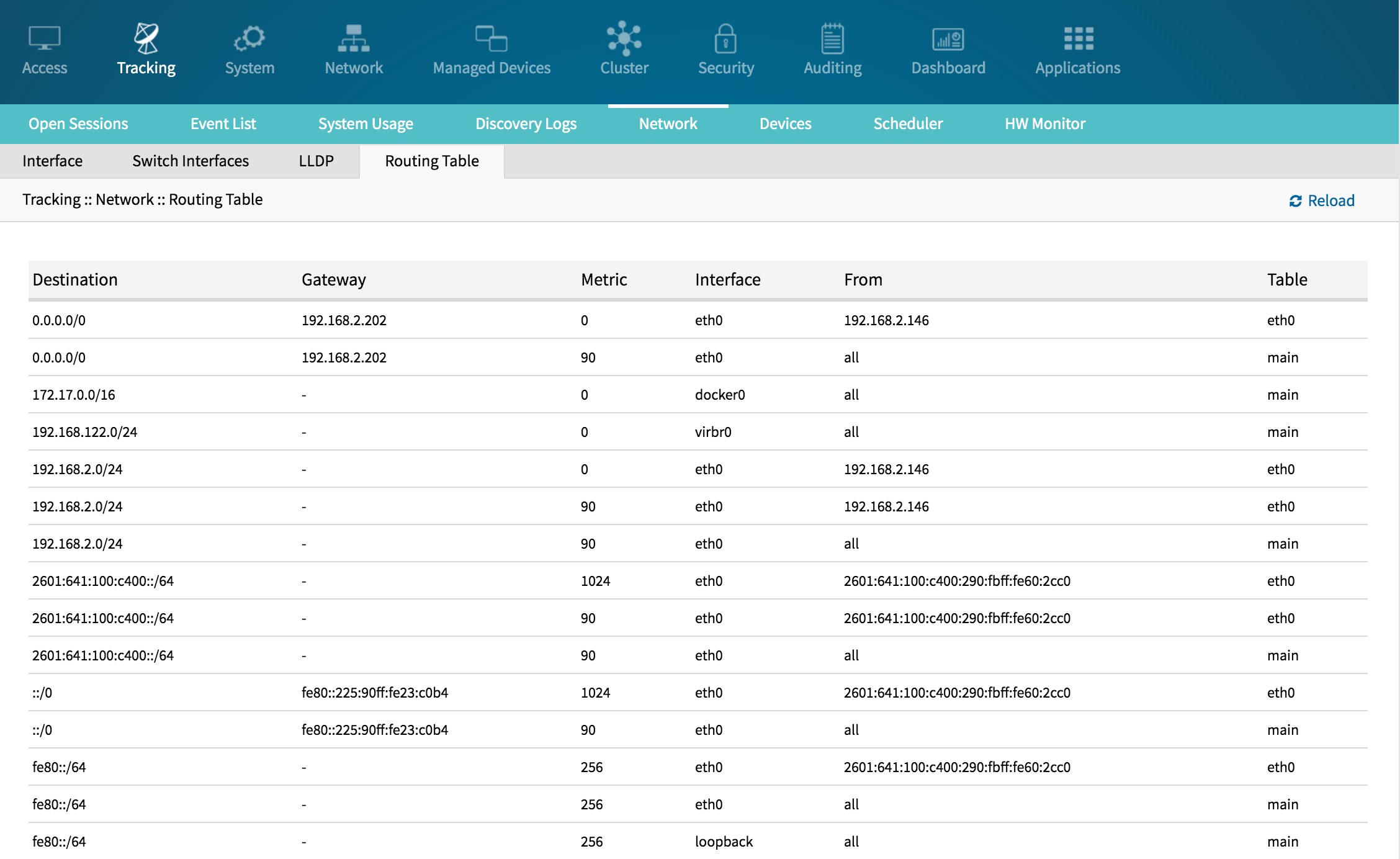Viewport: 1400px width, 859px height.
Task: Click the Gateway column header
Action: tap(334, 280)
